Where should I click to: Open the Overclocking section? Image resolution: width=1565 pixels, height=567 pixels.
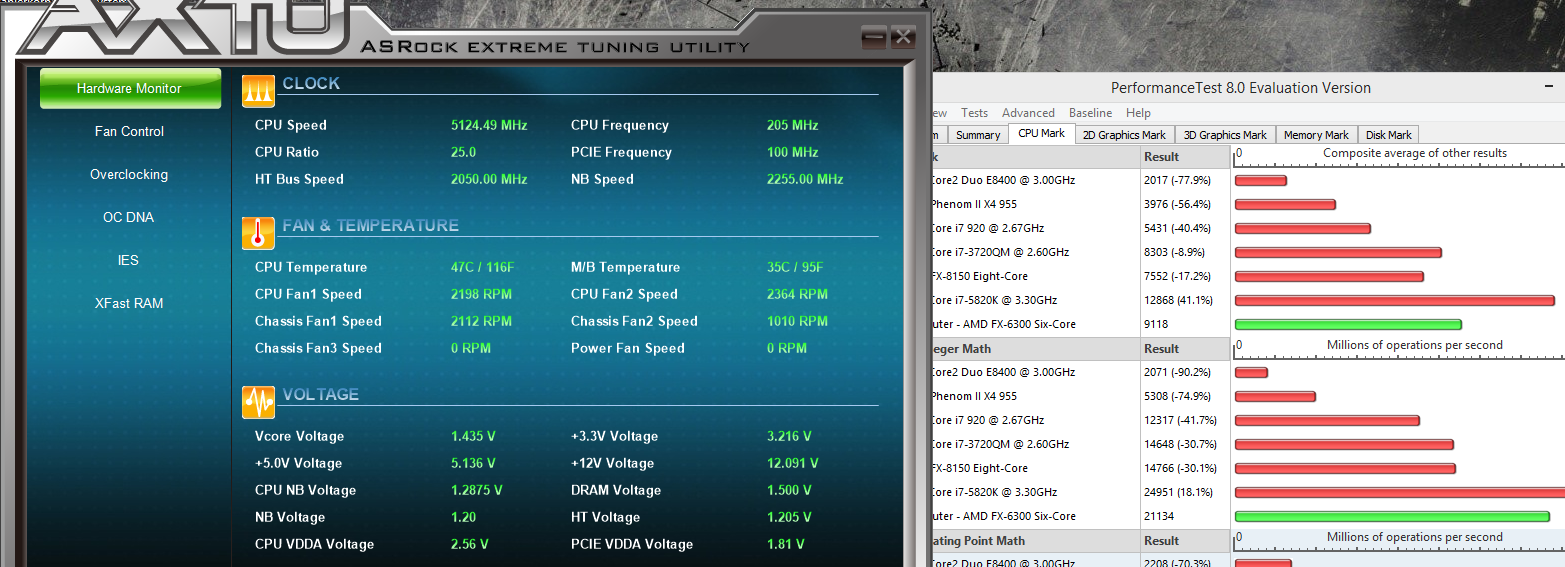pyautogui.click(x=130, y=174)
